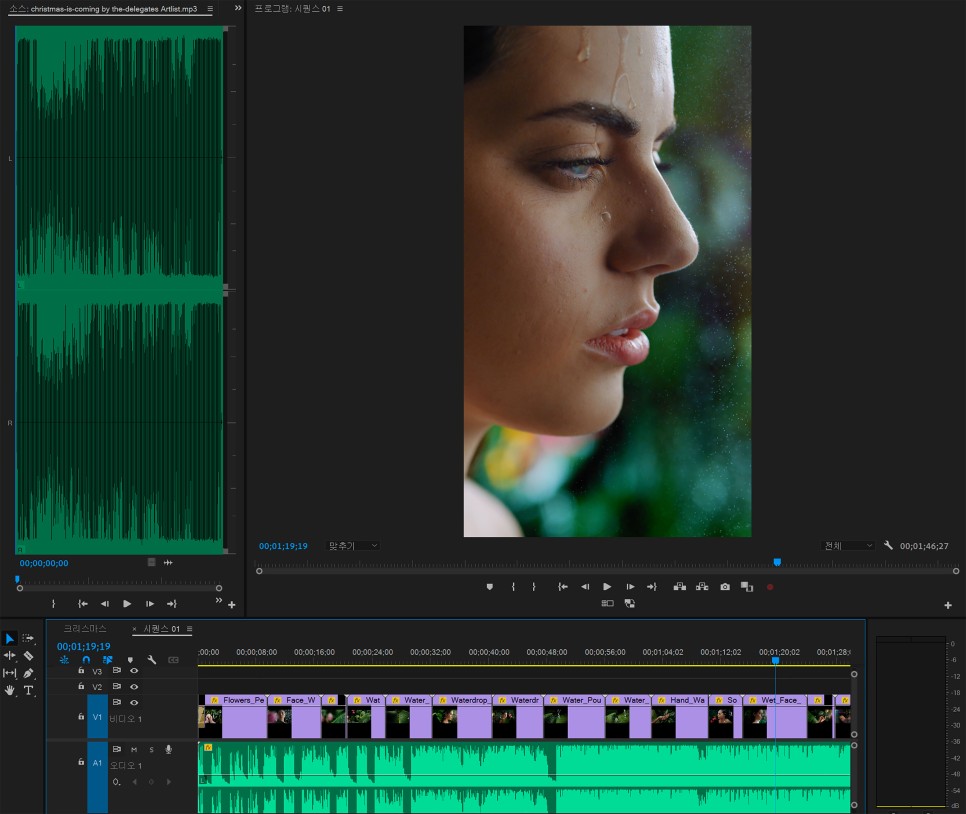Select the Ripple Edit tool

point(10,656)
